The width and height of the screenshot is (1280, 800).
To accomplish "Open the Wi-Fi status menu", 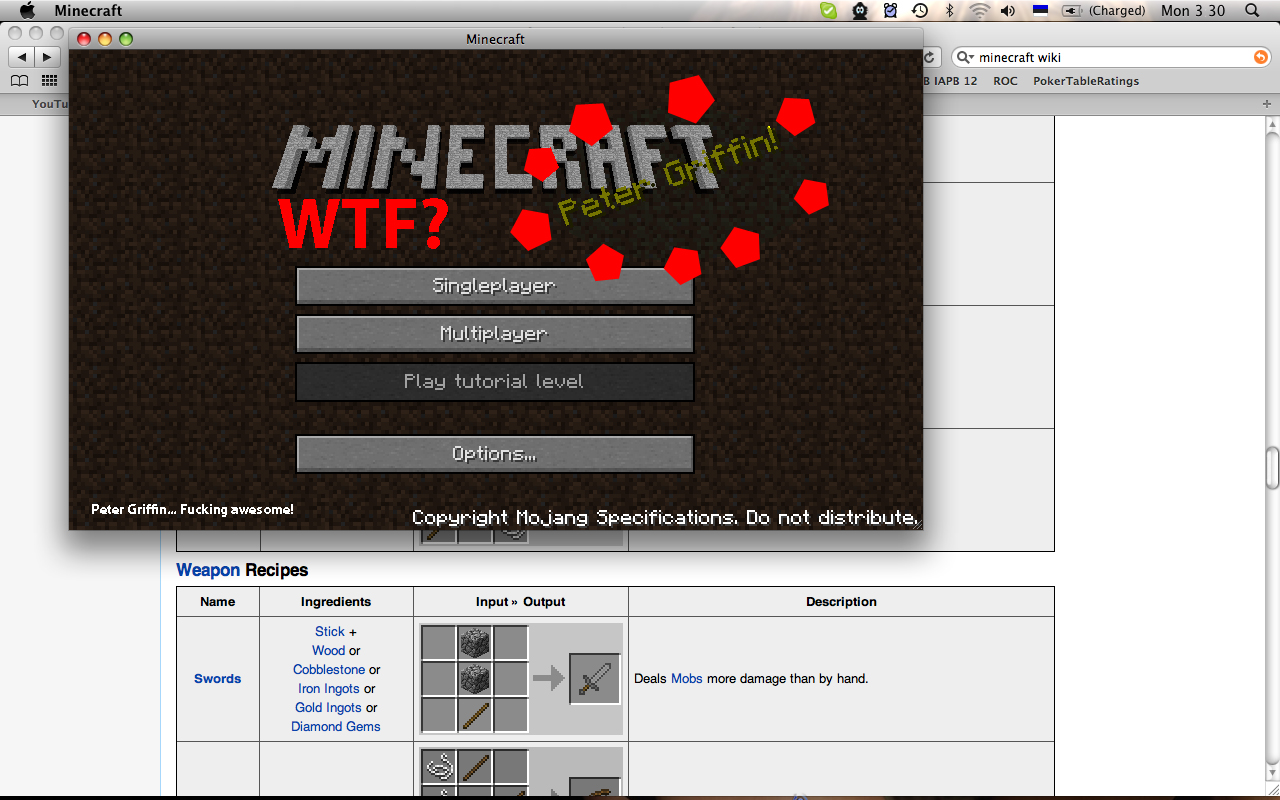I will click(979, 11).
